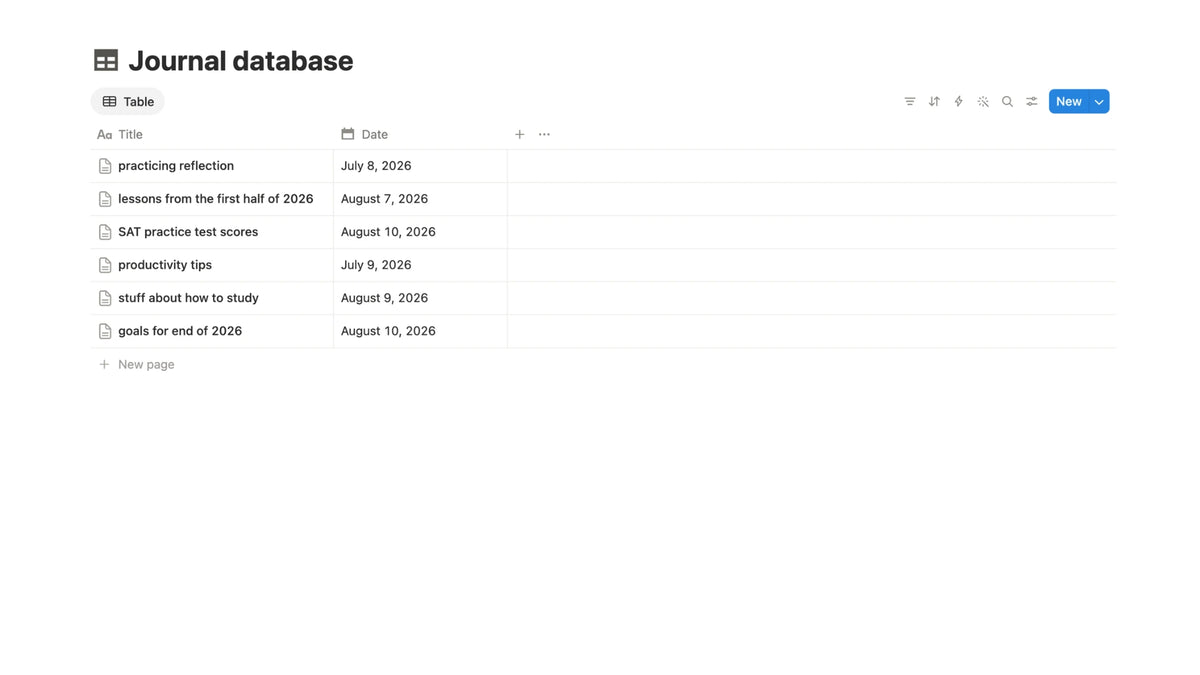Click the add property plus icon
The height and width of the screenshot is (675, 1200).
(x=519, y=134)
